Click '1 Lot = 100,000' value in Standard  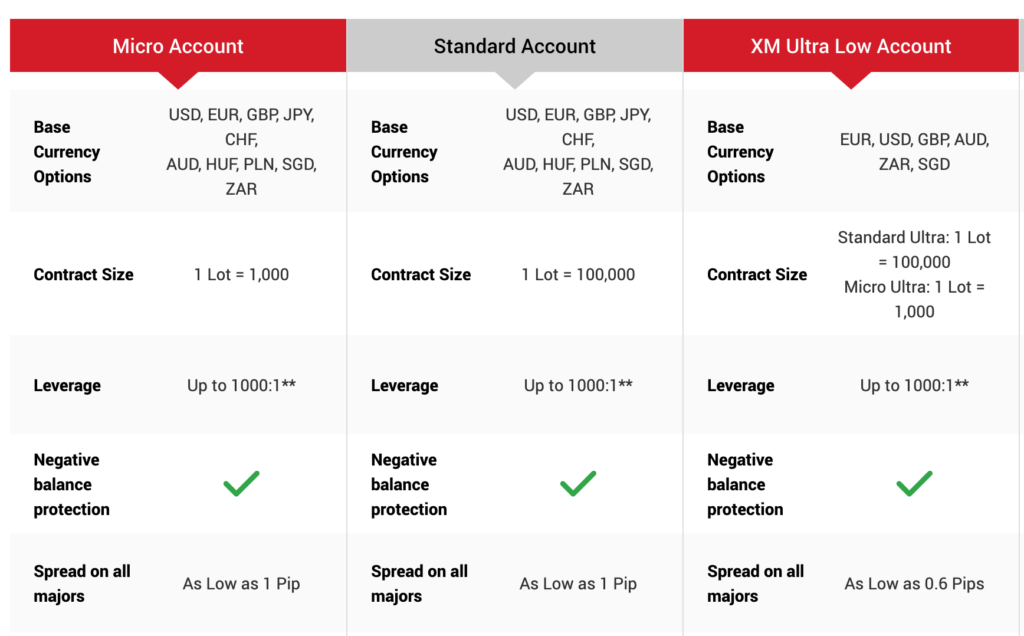578,274
